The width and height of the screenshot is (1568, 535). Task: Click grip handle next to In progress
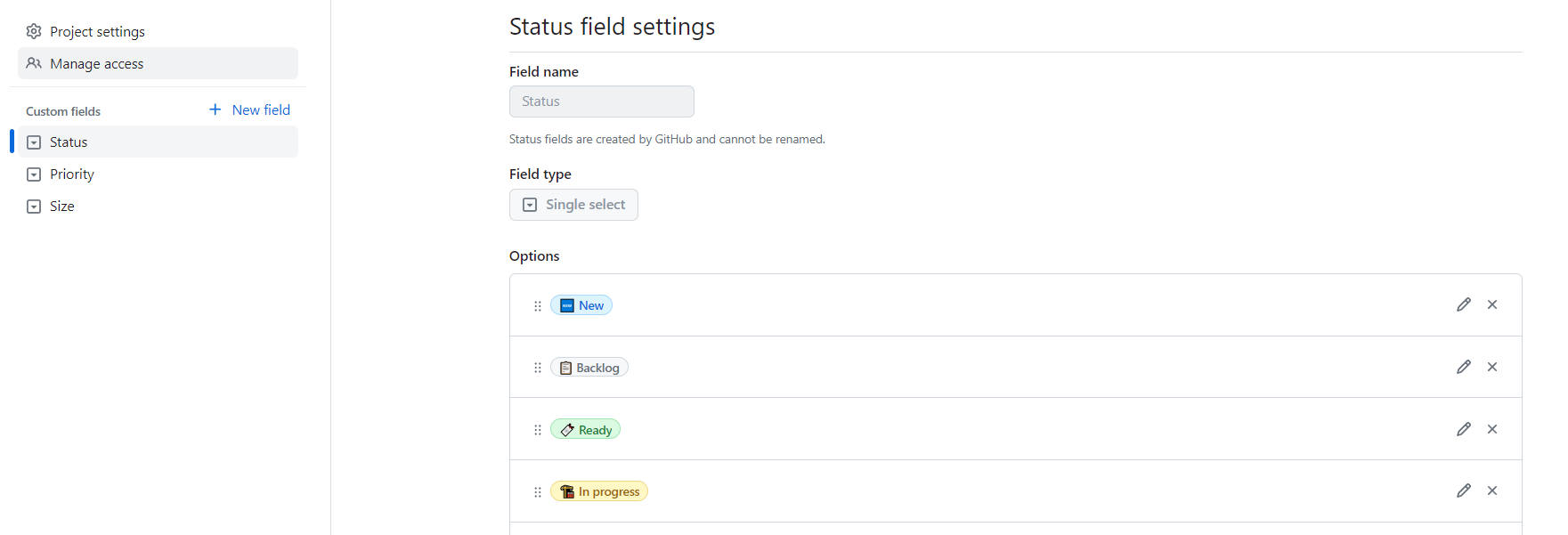pyautogui.click(x=538, y=491)
